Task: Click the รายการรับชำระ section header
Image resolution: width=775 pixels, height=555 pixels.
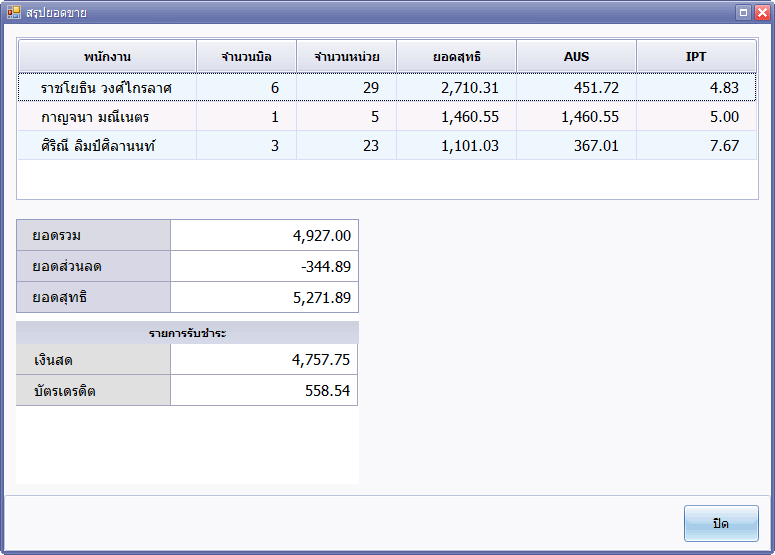Action: click(187, 333)
